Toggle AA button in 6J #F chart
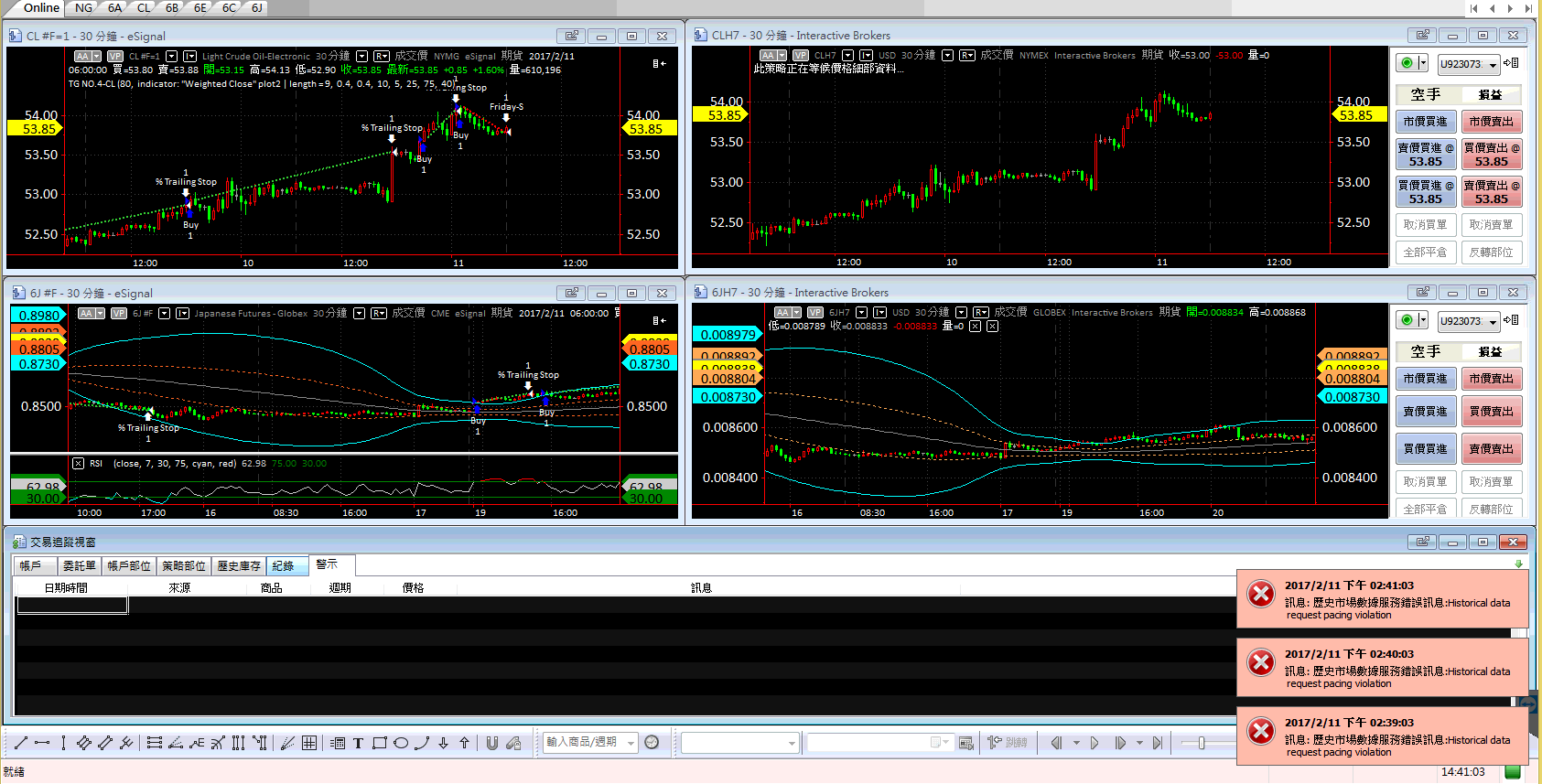1542x784 pixels. tap(86, 313)
